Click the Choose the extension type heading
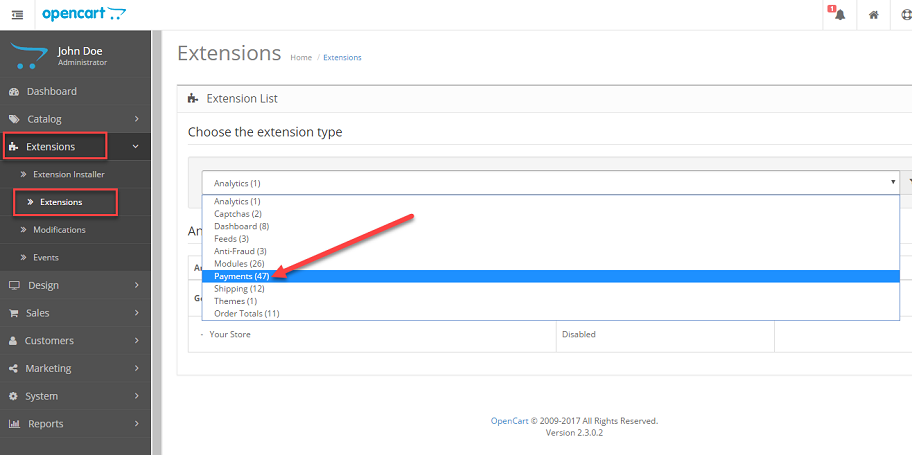 click(x=265, y=132)
